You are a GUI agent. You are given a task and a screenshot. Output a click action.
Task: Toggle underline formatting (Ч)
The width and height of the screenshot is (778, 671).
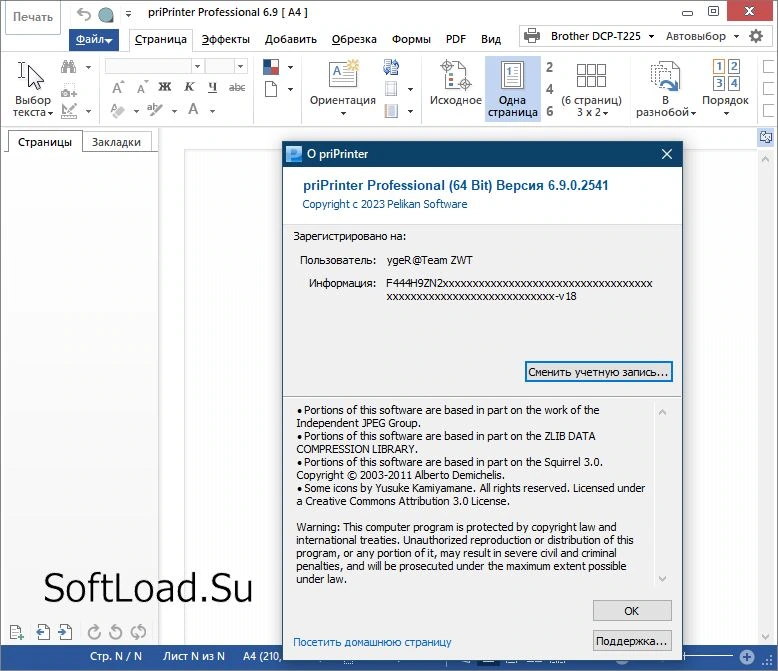[x=212, y=87]
